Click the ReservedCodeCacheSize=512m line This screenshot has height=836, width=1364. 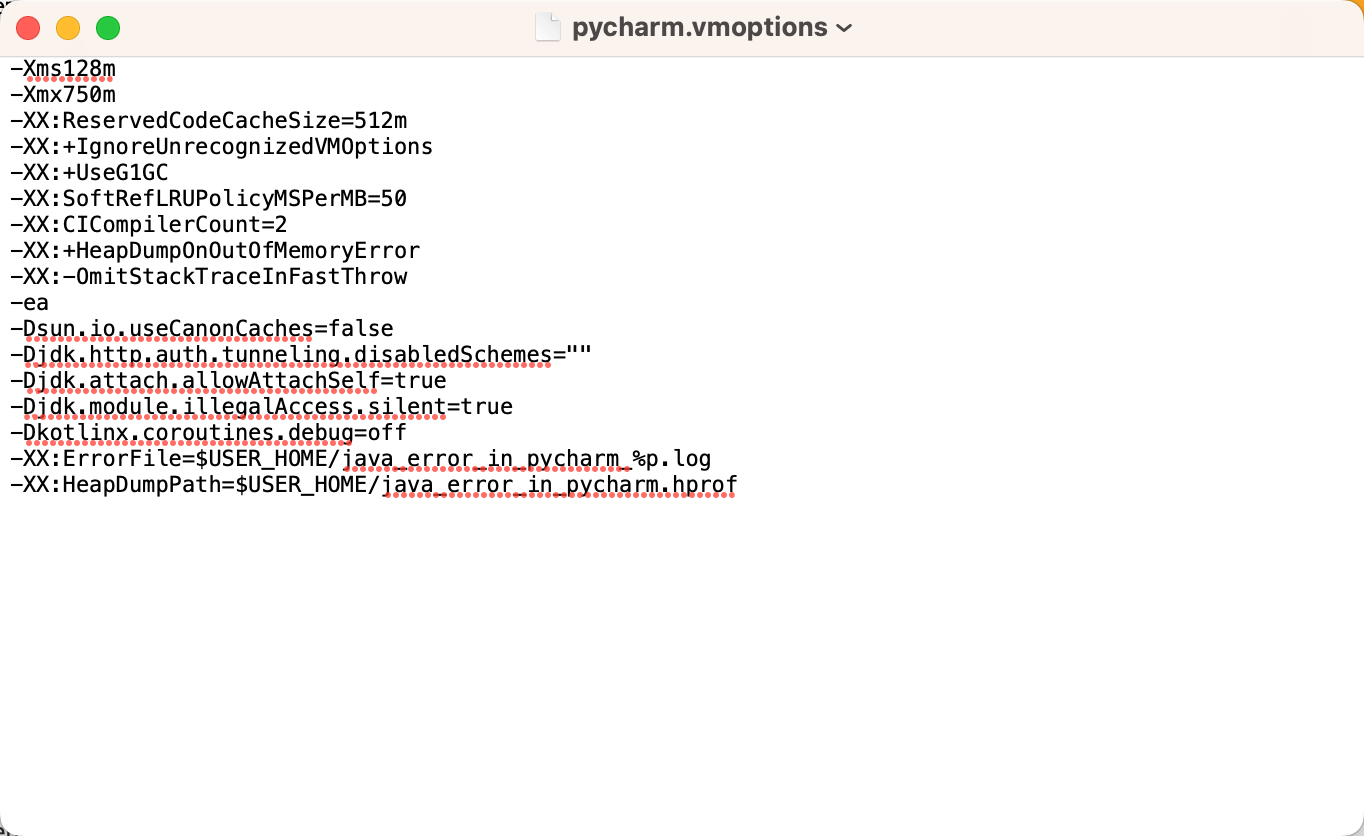tap(208, 121)
